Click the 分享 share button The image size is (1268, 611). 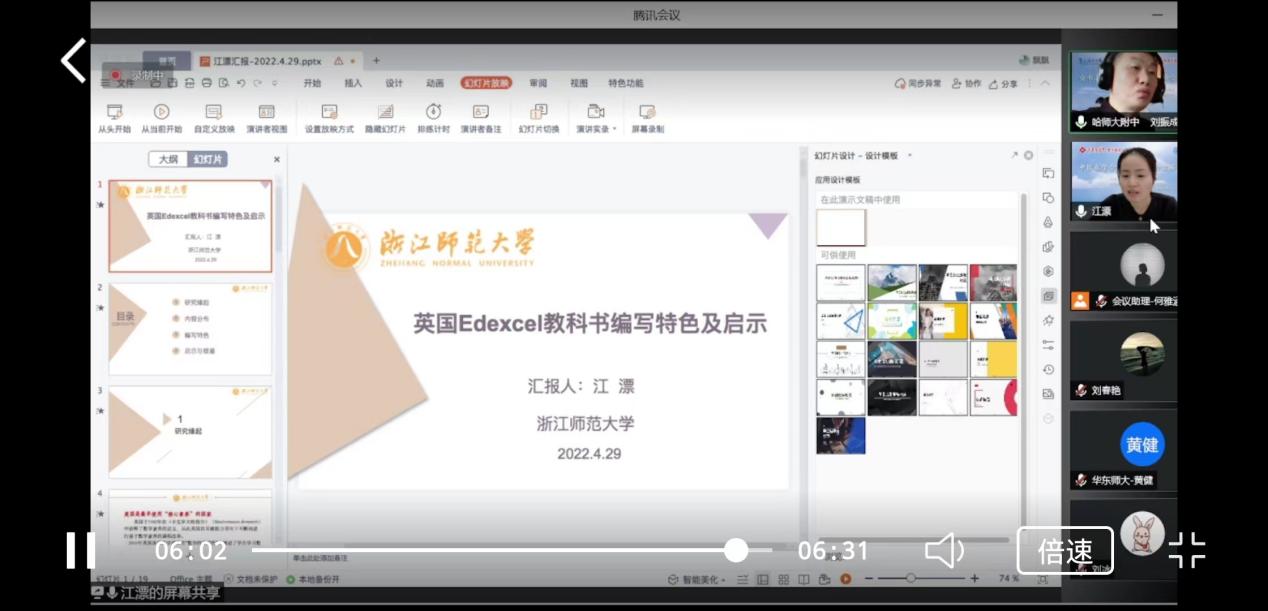(x=1003, y=84)
